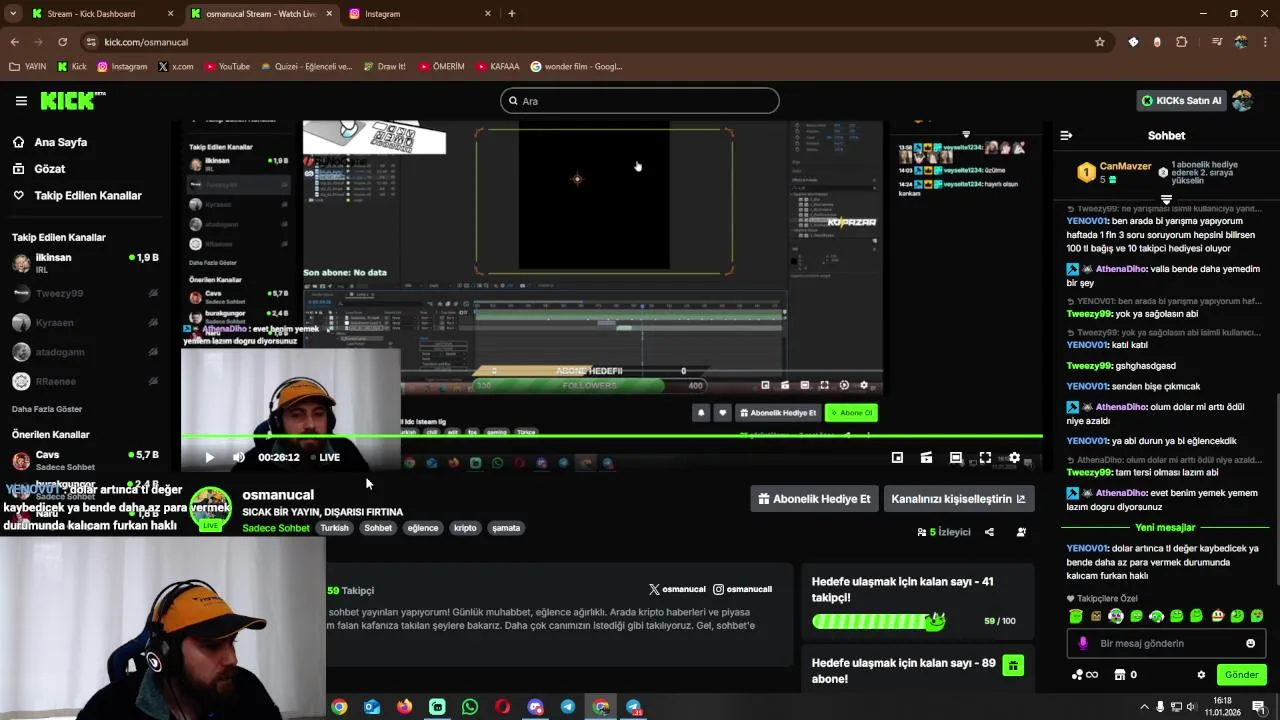Click the follower goal progress bar
This screenshot has width=1280, height=720.
point(878,621)
